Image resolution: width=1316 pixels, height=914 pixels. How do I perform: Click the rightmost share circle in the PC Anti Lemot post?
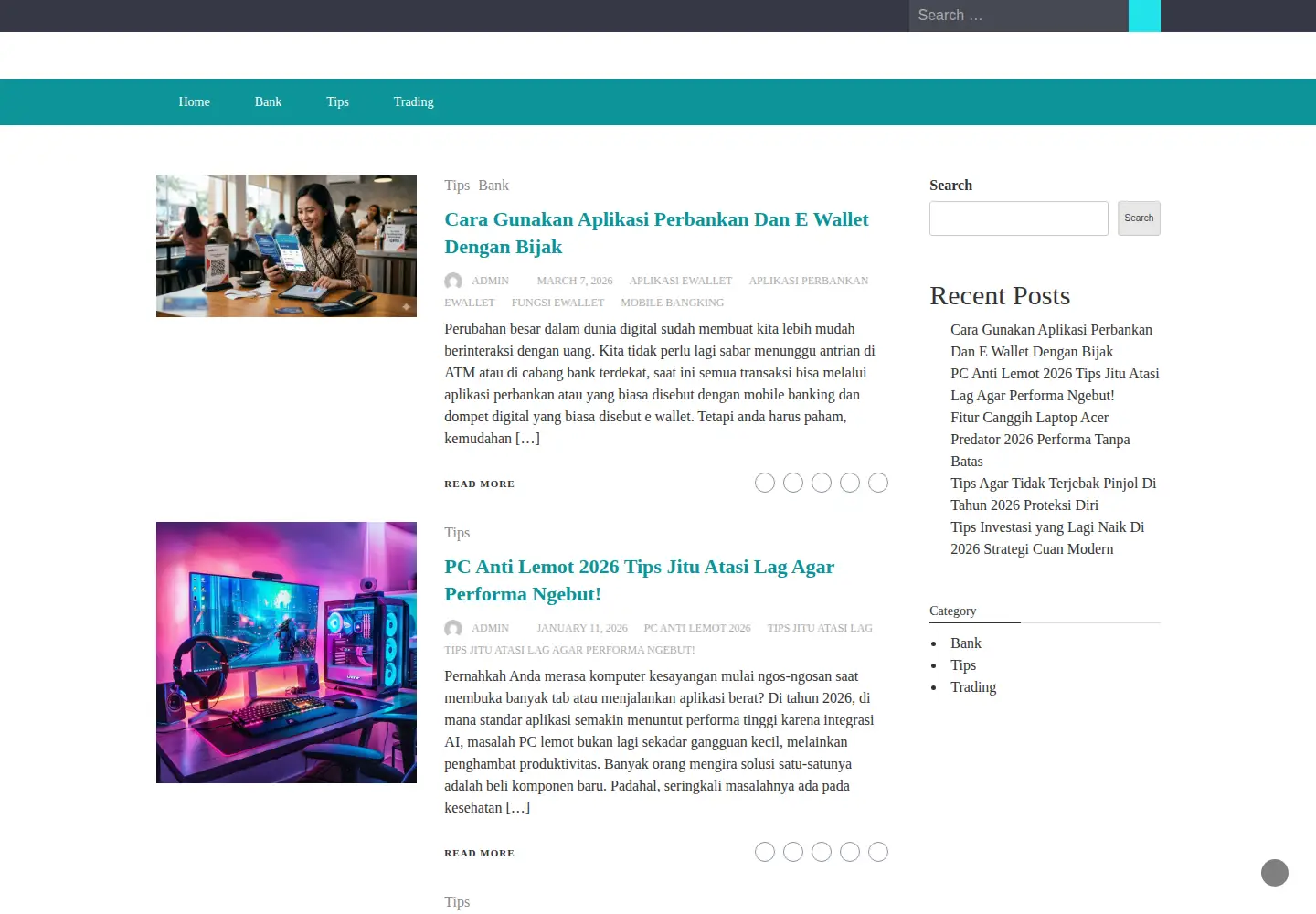878,852
